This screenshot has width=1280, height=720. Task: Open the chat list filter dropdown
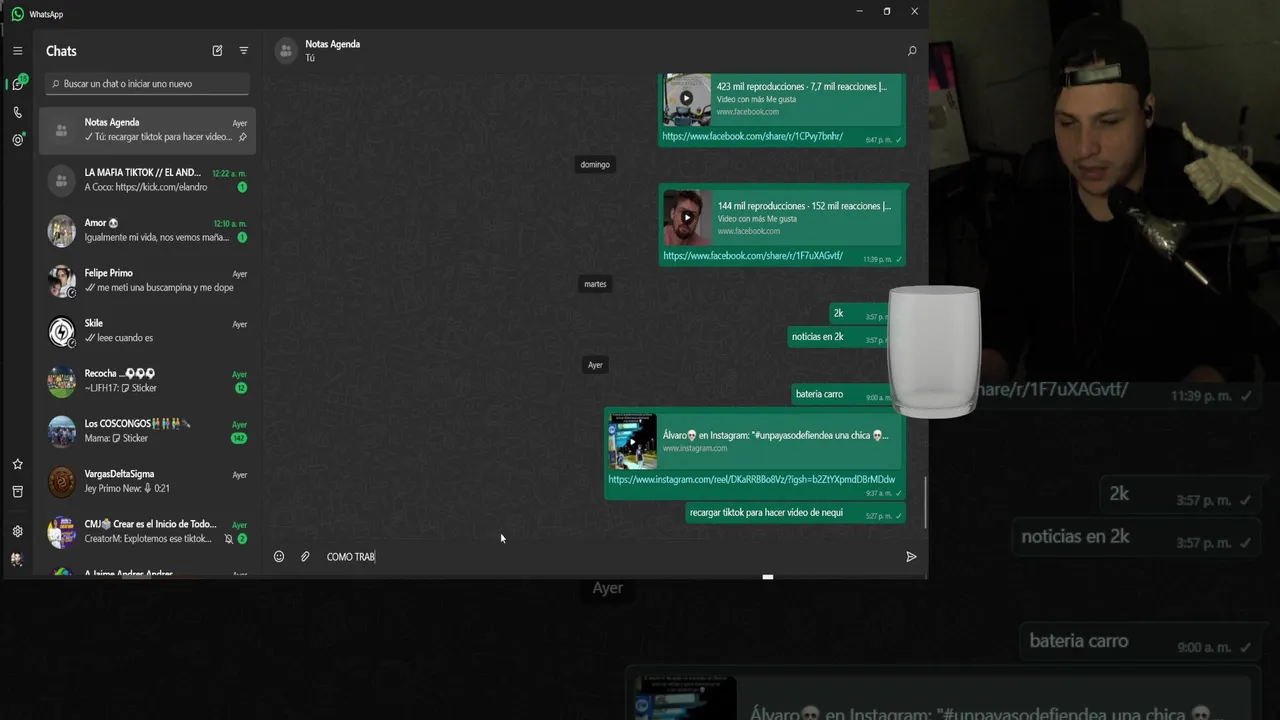point(244,51)
